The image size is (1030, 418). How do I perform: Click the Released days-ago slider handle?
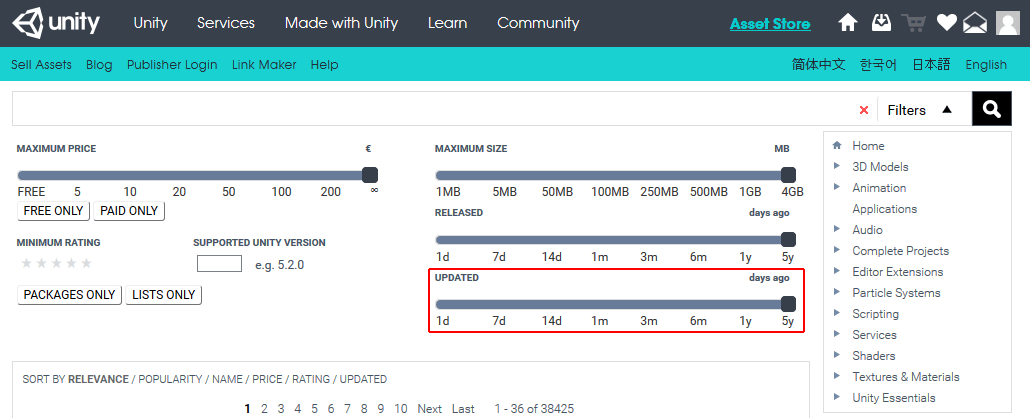[788, 239]
